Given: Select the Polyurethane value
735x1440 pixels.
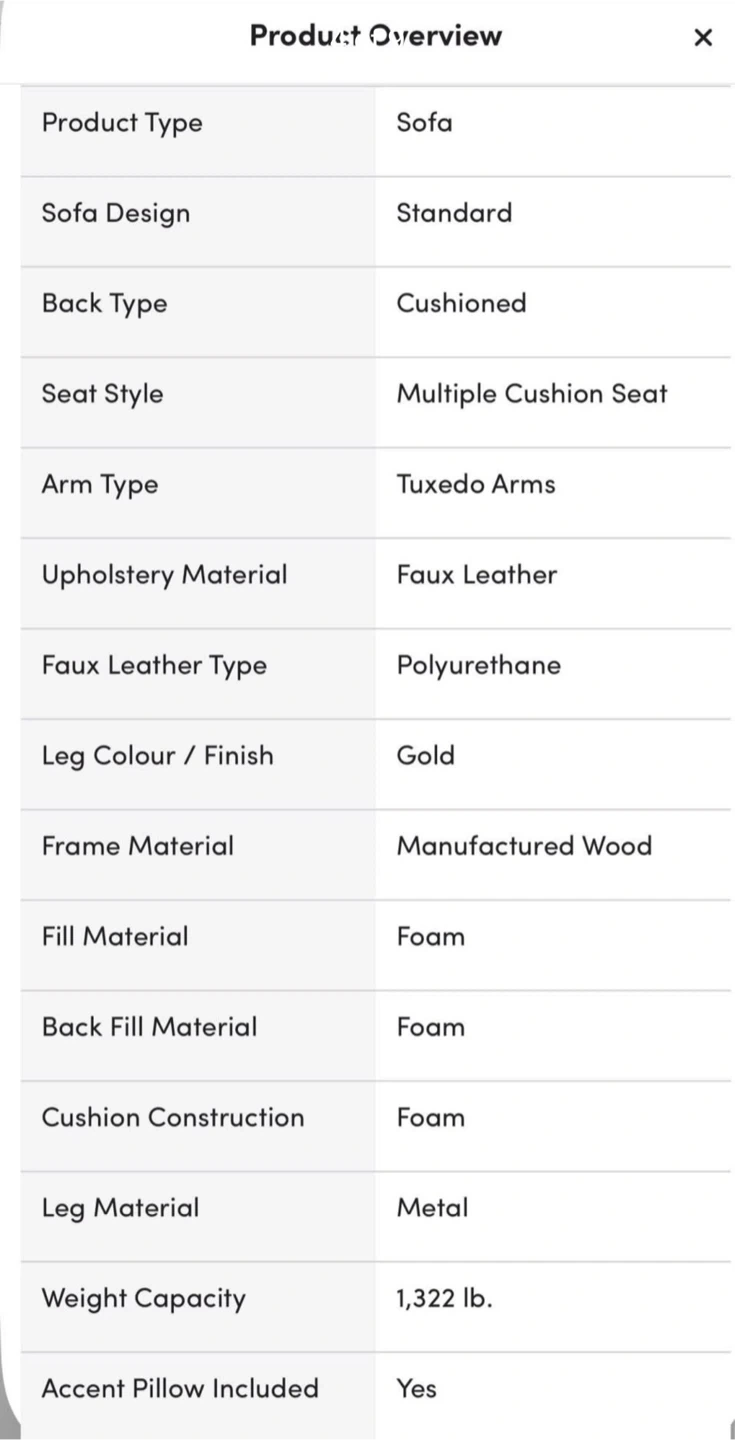Looking at the screenshot, I should pos(479,666).
